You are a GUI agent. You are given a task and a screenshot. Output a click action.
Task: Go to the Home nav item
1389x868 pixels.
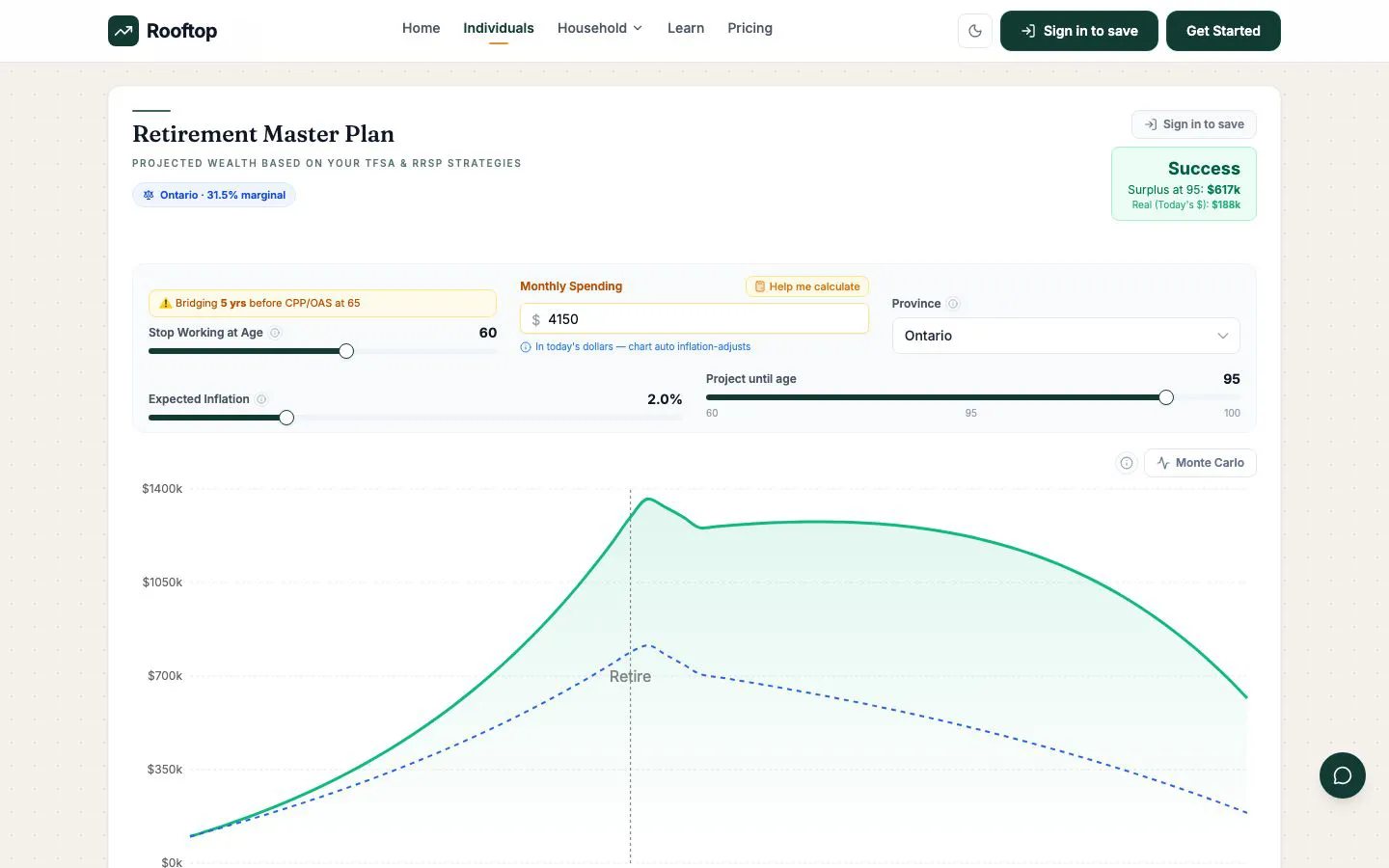point(421,28)
